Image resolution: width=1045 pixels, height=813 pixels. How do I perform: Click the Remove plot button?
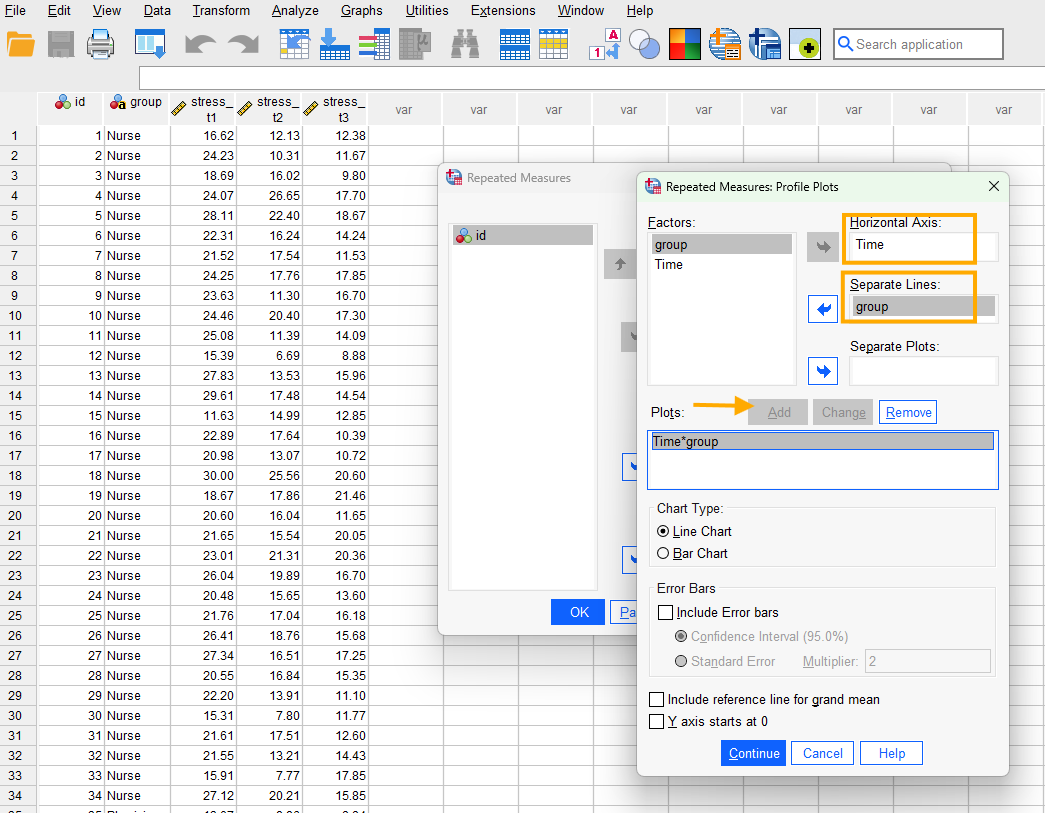[908, 412]
